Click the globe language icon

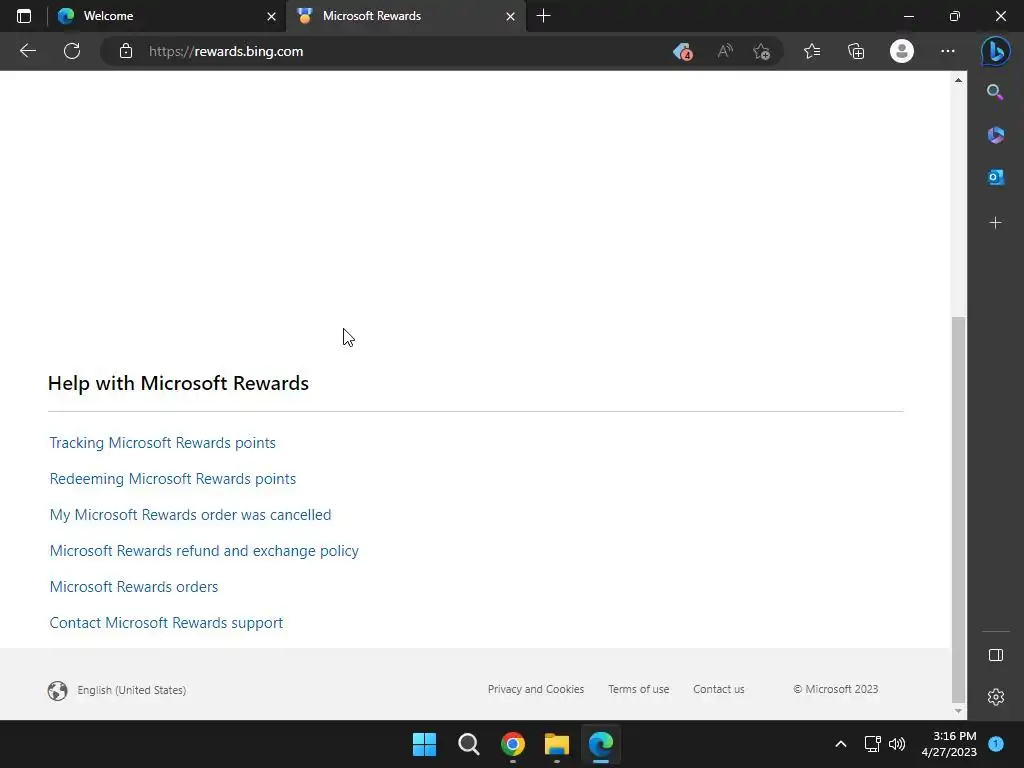coord(57,690)
